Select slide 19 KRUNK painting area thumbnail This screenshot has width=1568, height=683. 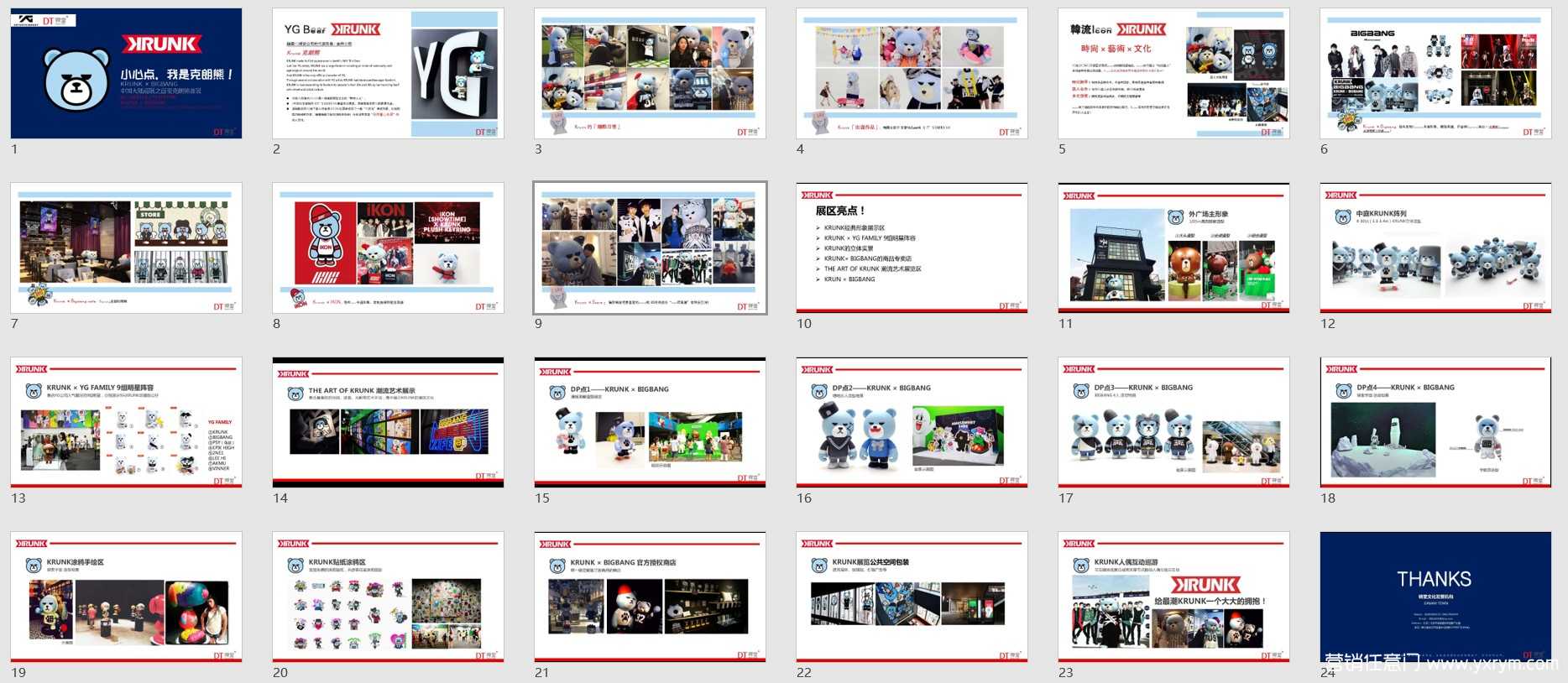[126, 597]
